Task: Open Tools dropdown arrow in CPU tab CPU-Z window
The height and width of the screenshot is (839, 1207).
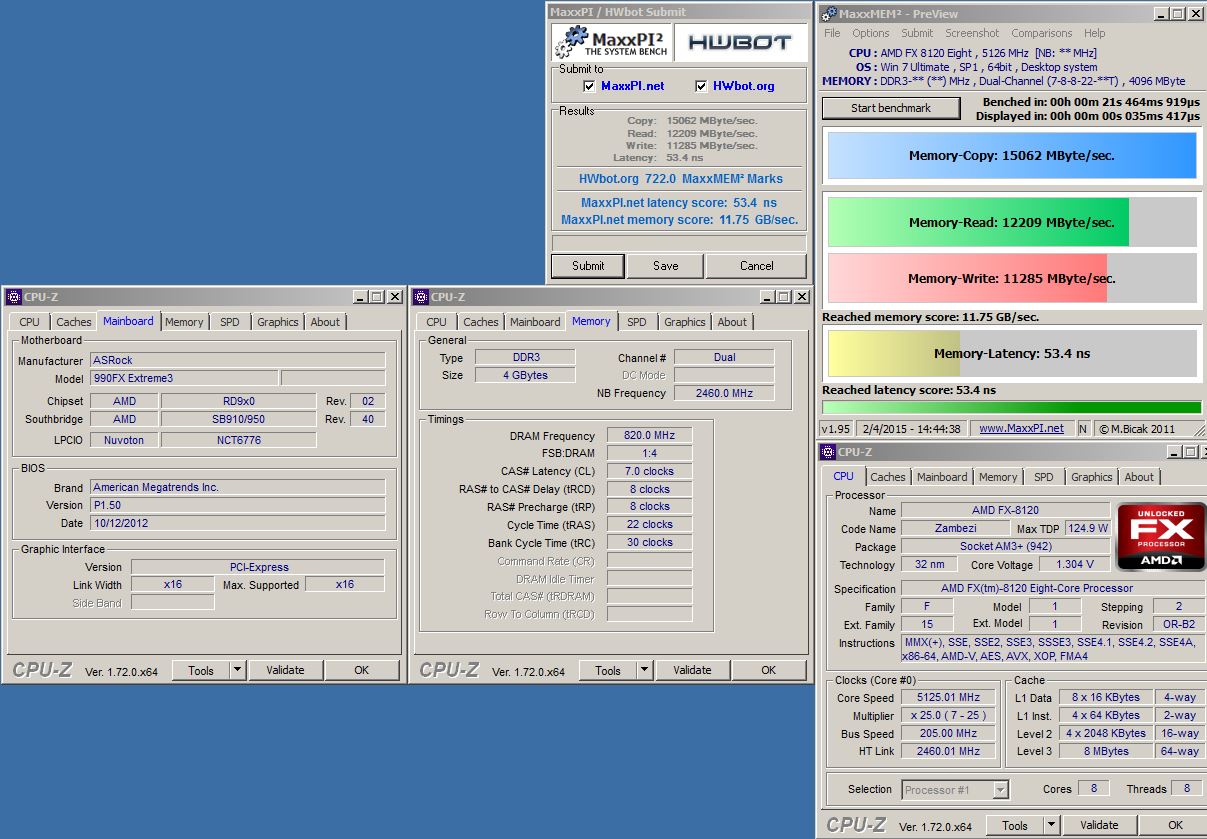Action: click(x=1051, y=825)
